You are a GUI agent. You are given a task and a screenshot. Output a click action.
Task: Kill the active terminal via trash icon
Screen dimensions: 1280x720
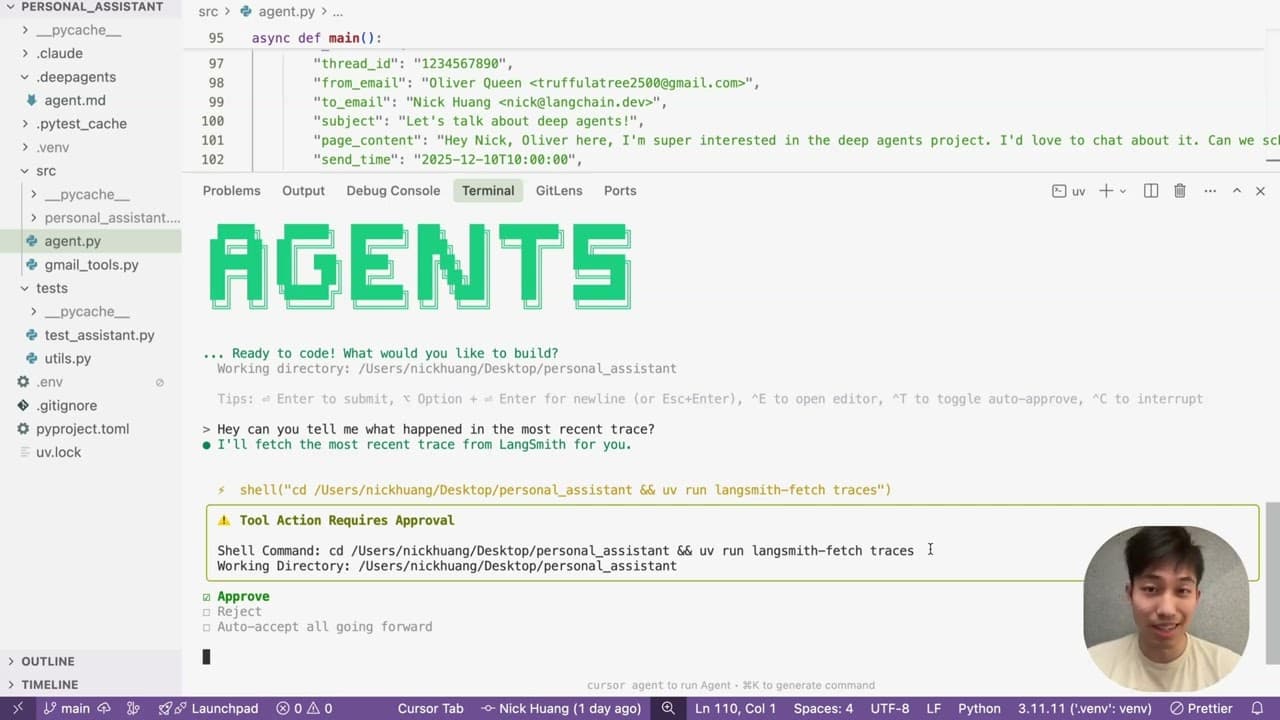[x=1179, y=190]
